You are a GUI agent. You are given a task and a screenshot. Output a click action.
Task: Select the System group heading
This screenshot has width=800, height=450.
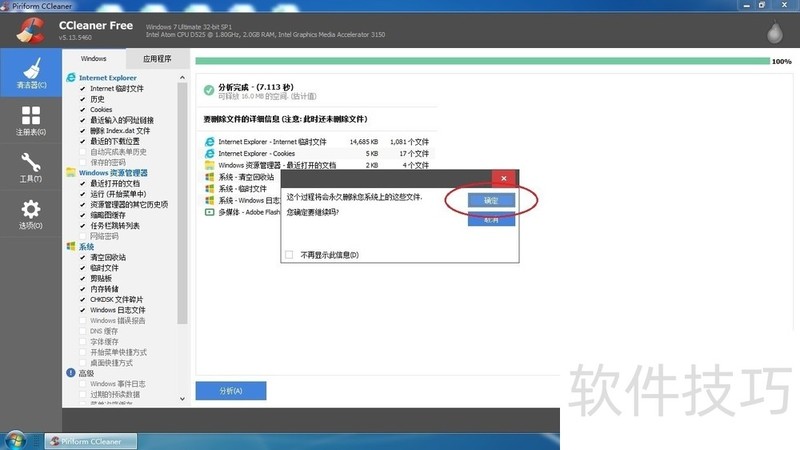(87, 247)
